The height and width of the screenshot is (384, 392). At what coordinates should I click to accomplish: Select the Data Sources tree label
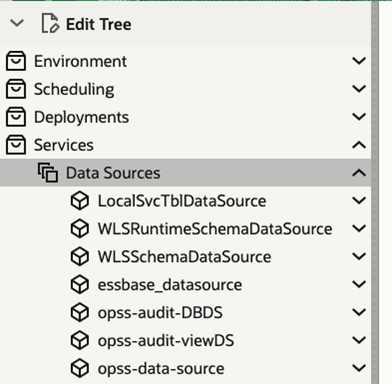(x=113, y=173)
